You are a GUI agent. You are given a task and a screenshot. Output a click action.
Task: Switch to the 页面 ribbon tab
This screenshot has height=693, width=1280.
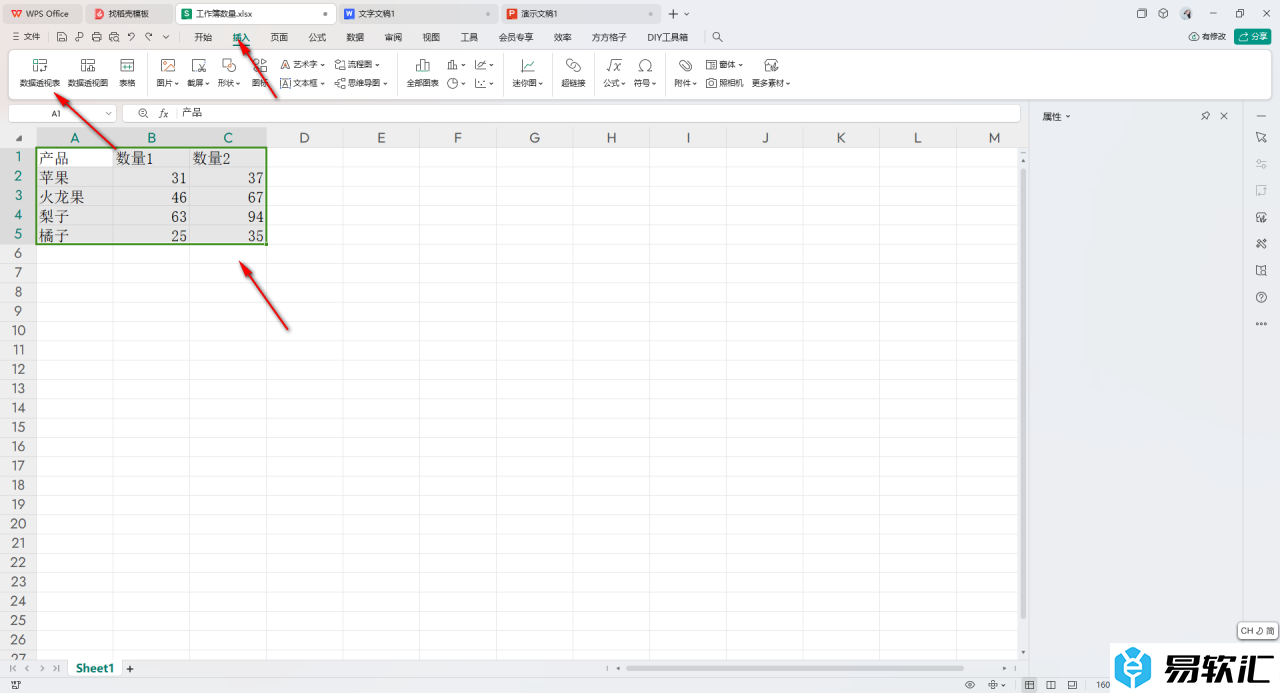279,37
